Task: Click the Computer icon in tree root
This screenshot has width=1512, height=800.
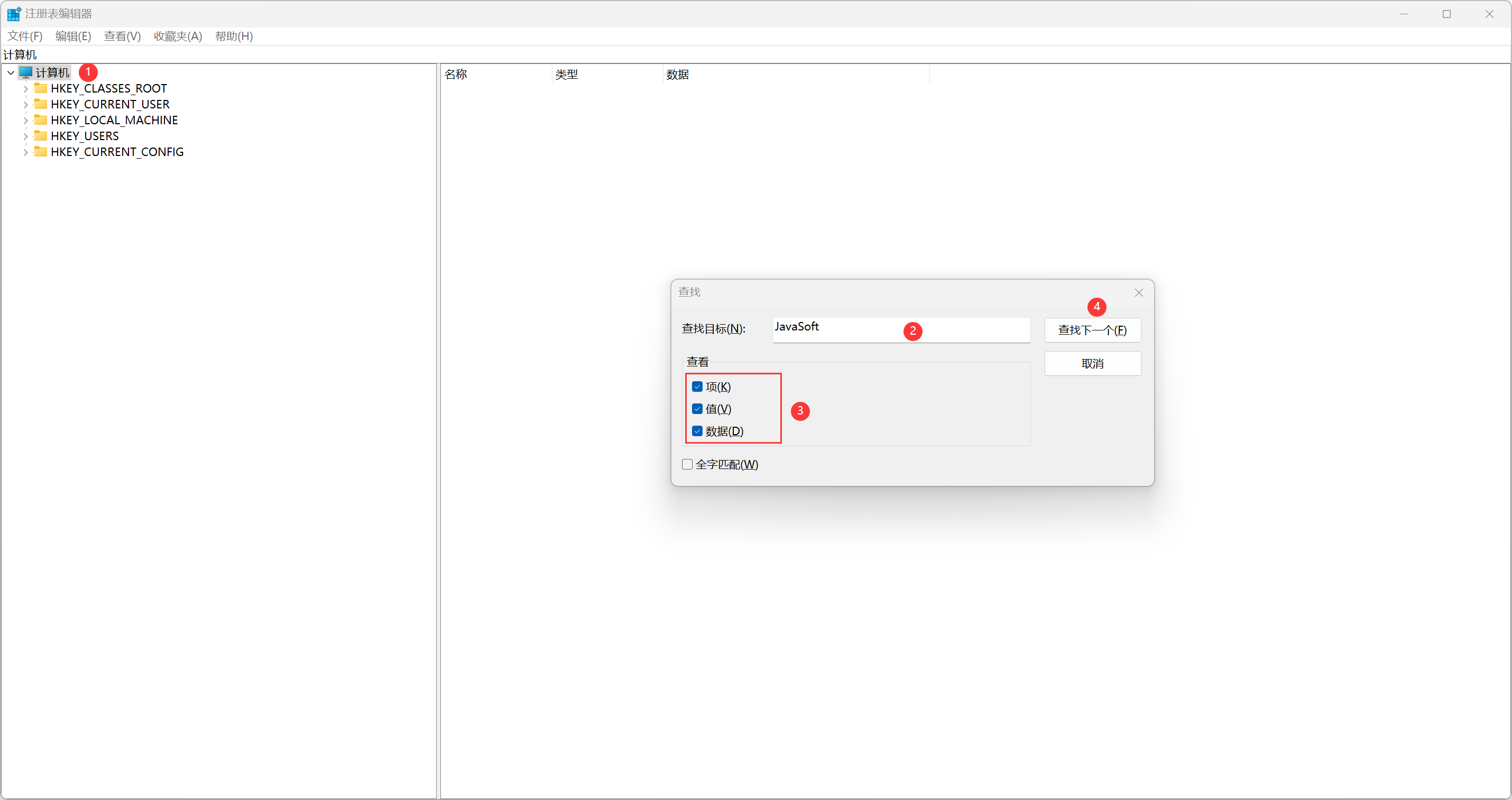Action: pos(26,73)
